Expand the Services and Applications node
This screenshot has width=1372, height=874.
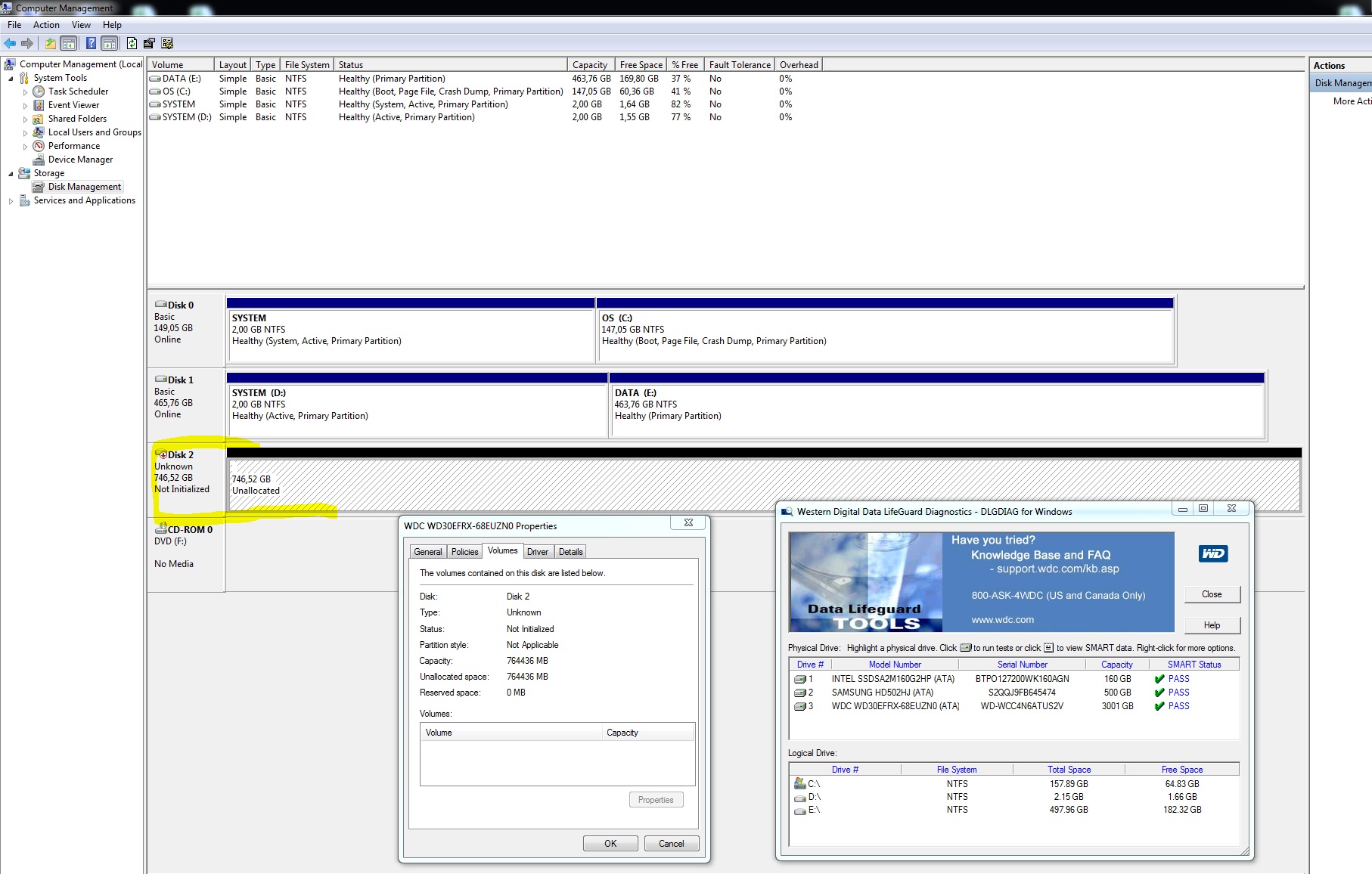click(x=11, y=201)
